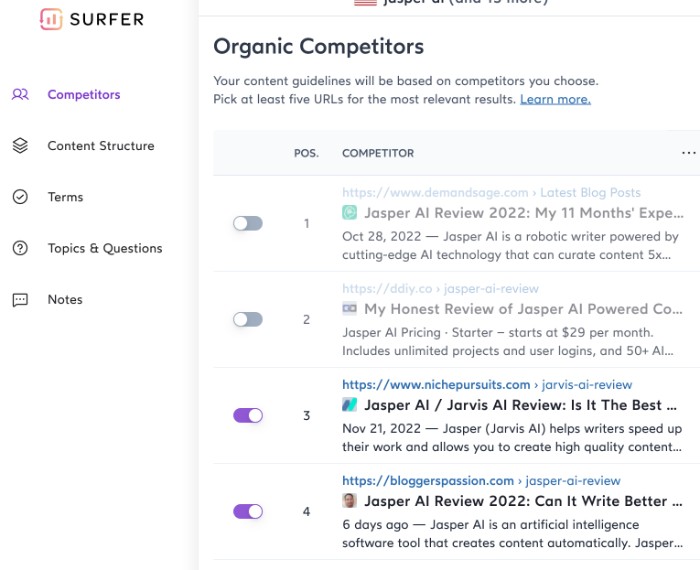The image size is (700, 570).
Task: Click the Surfer logo icon
Action: (x=51, y=19)
